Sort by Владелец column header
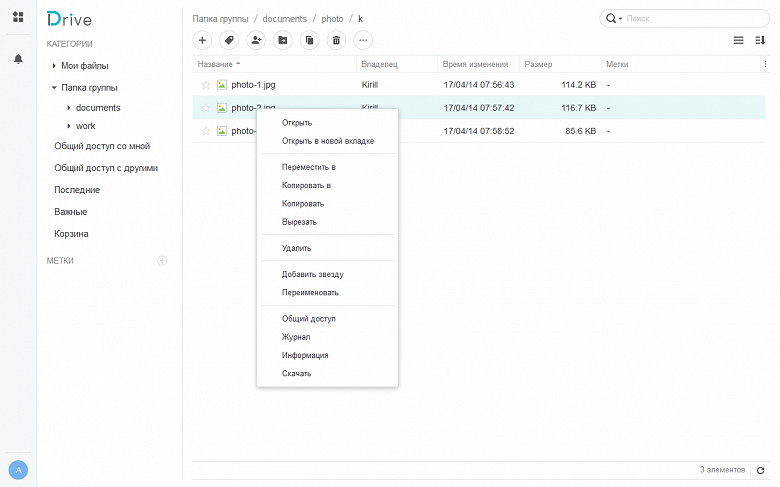This screenshot has height=487, width=780. point(380,64)
